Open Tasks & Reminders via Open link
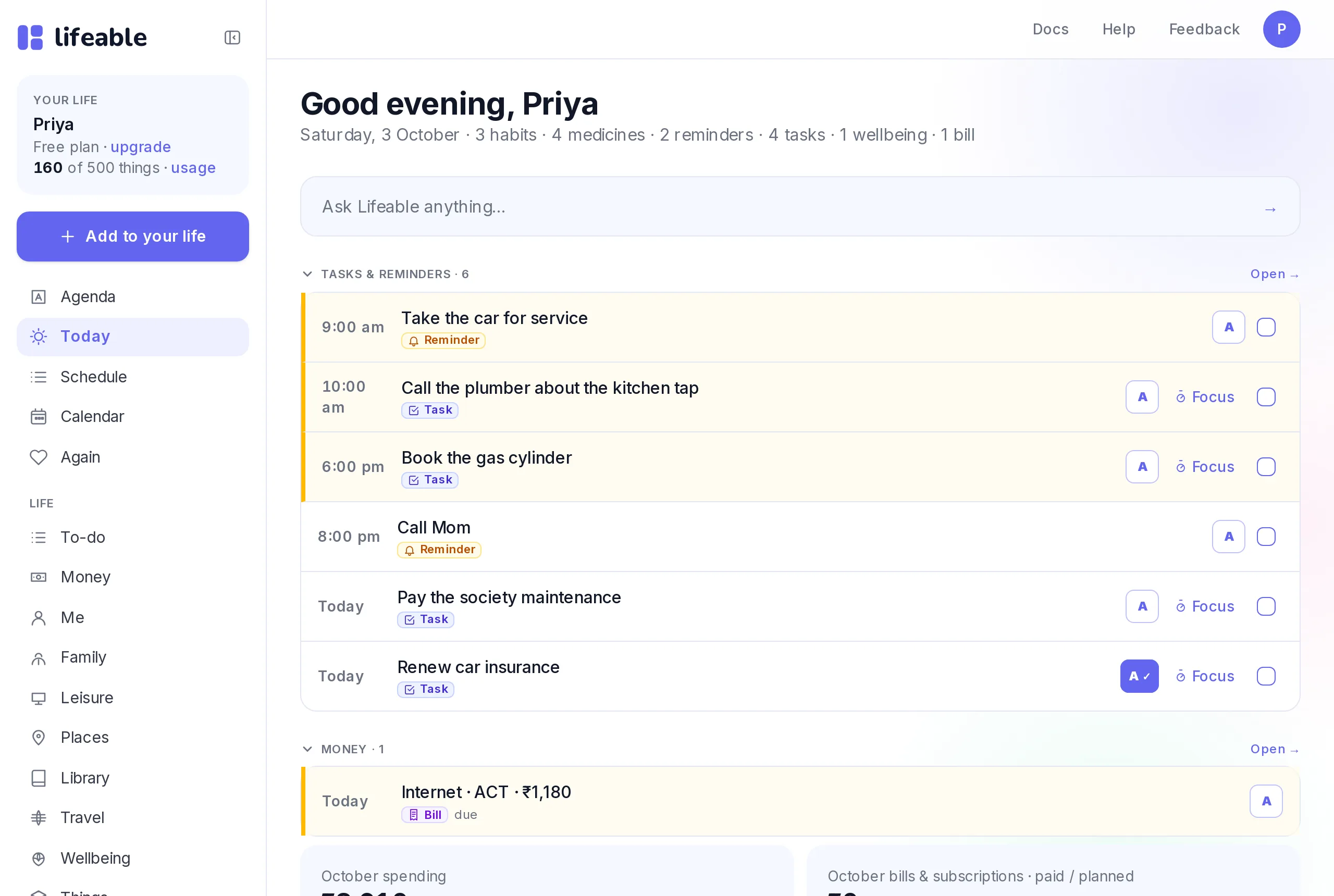The width and height of the screenshot is (1334, 896). [x=1274, y=275]
